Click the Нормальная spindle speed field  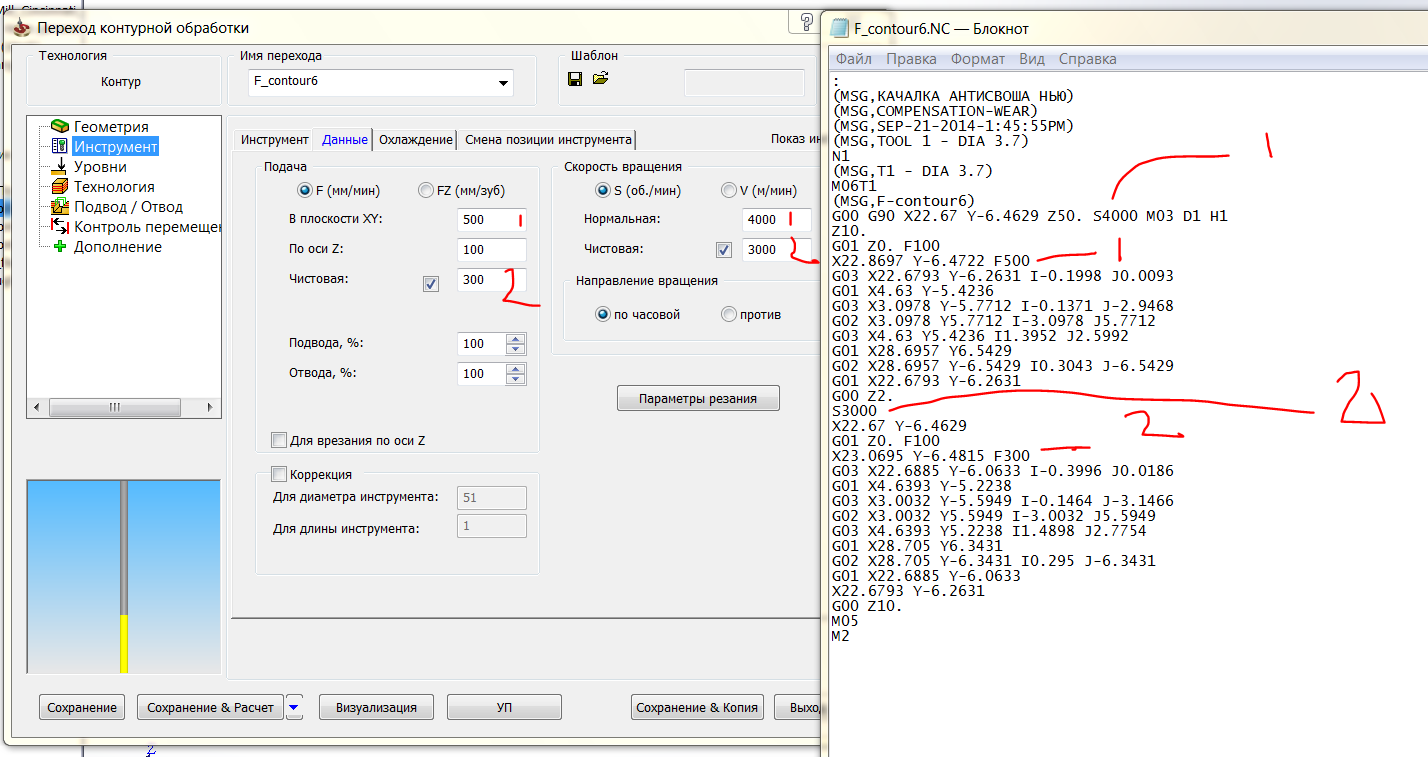point(777,220)
